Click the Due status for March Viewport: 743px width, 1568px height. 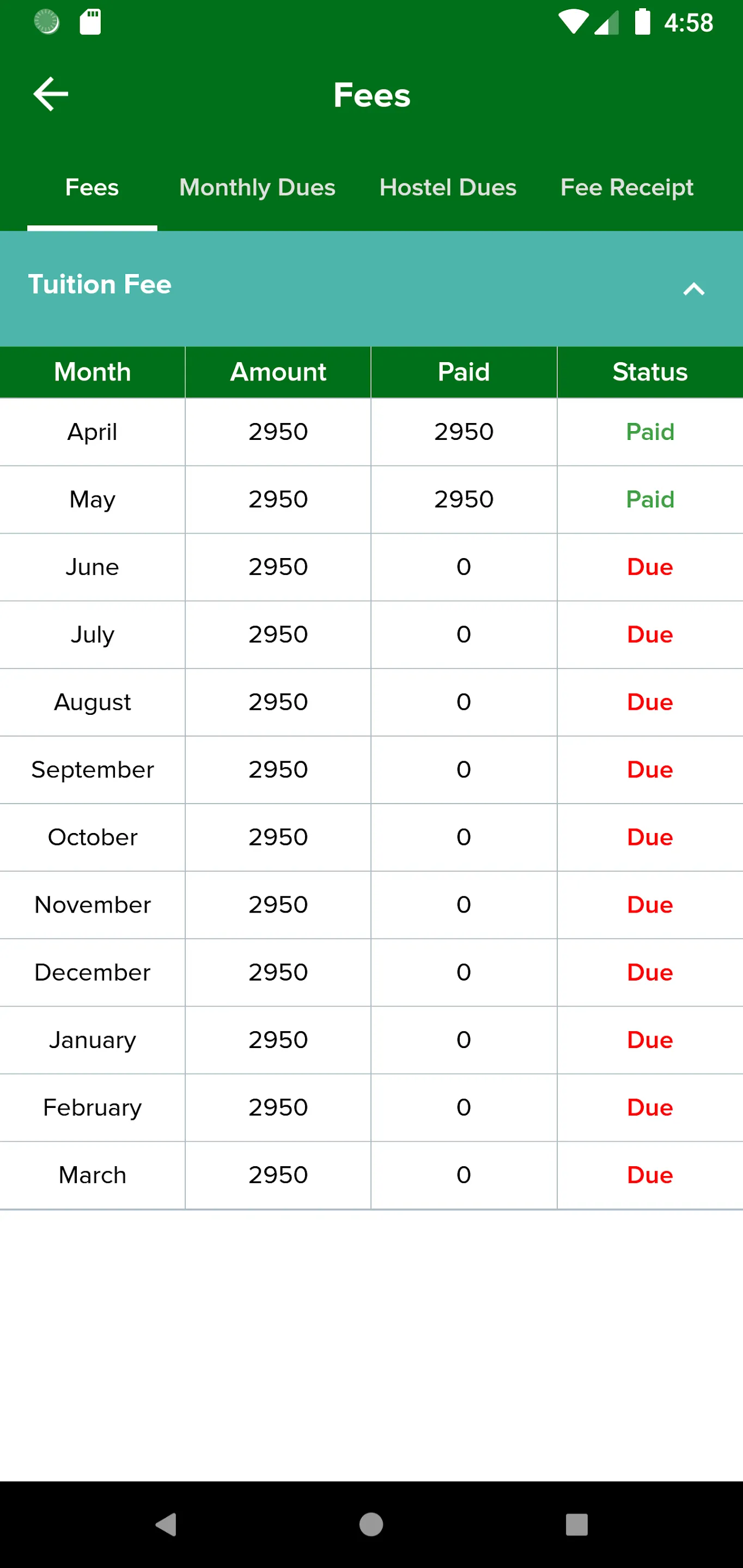(x=650, y=1175)
